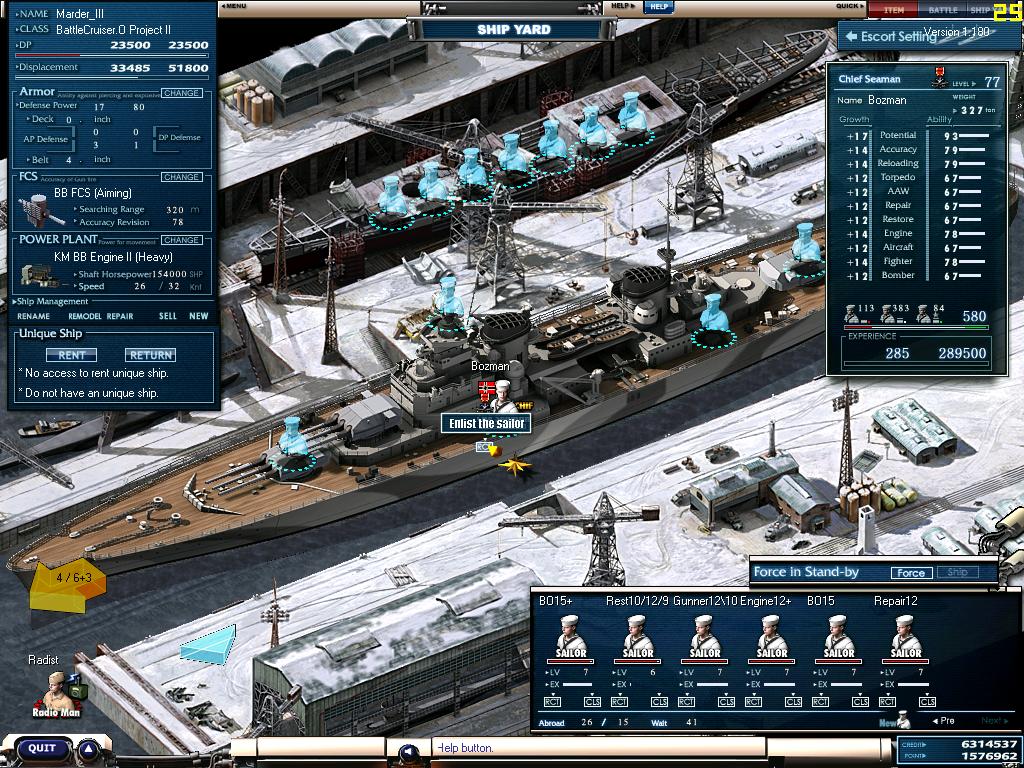This screenshot has height=768, width=1024.
Task: Open the MENU flyout at the top bar
Action: click(x=233, y=6)
